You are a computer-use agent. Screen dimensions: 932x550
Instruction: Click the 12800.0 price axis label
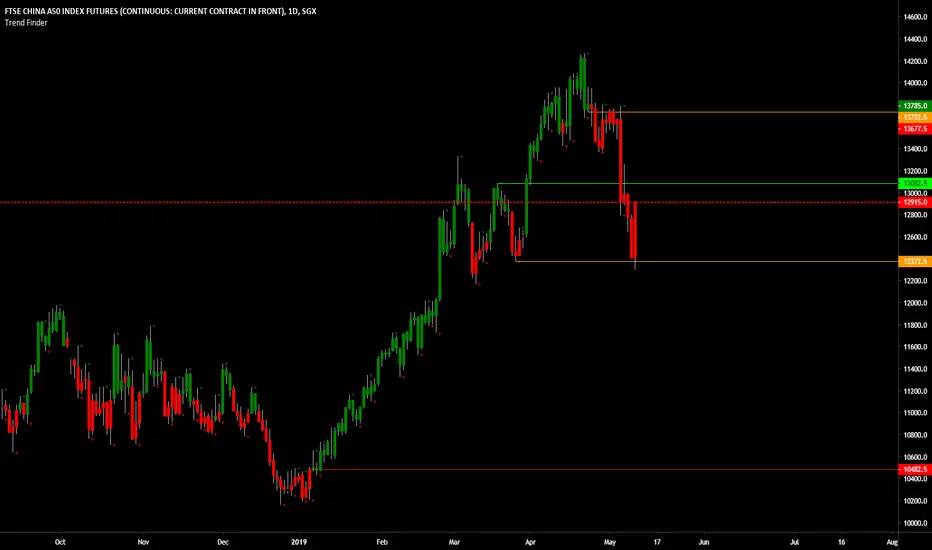(916, 215)
